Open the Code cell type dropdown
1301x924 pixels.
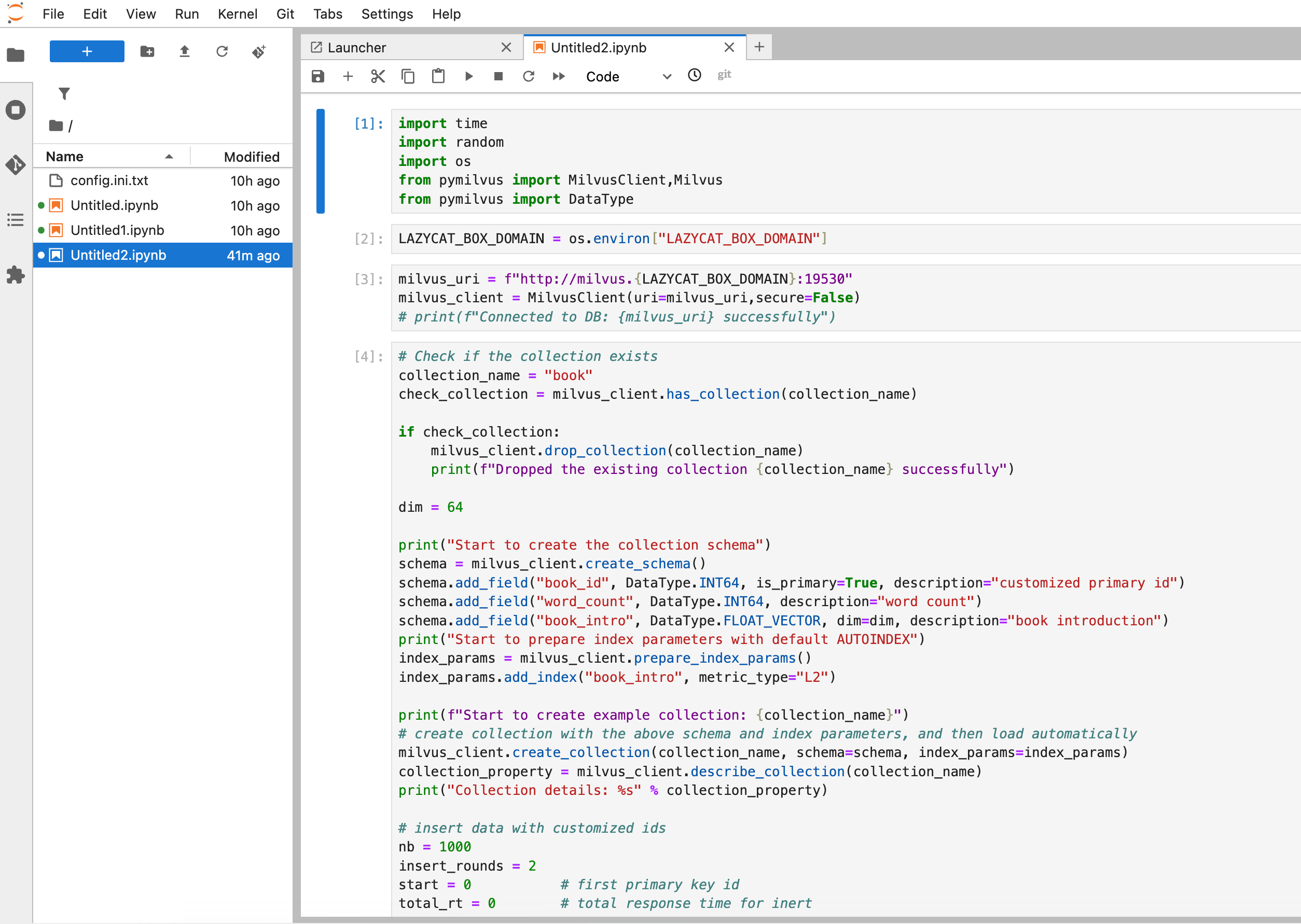click(628, 76)
